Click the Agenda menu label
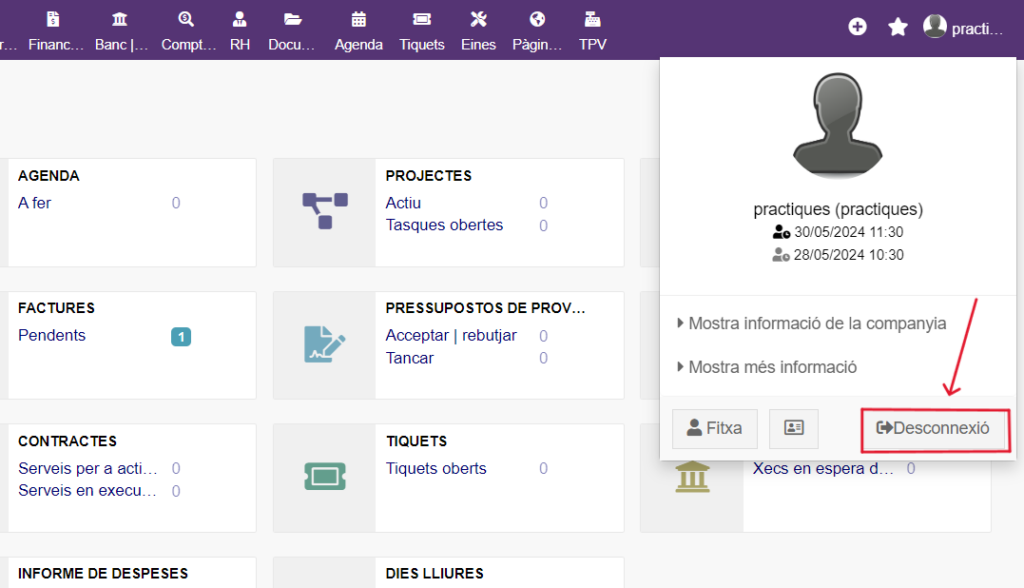This screenshot has width=1024, height=588. (x=359, y=45)
